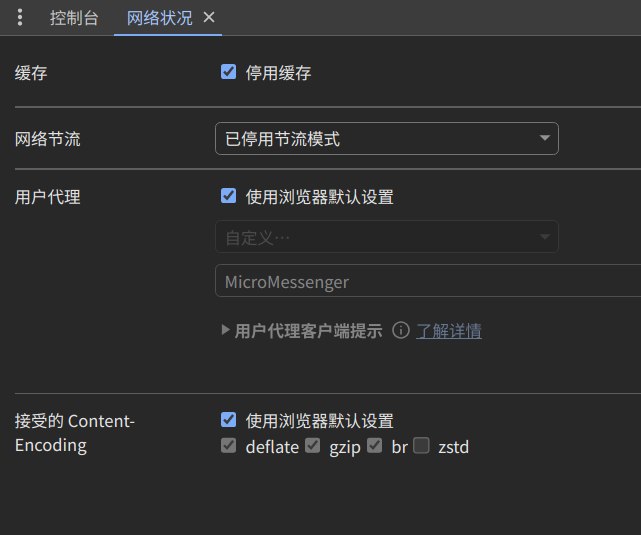Toggle the deflate encoding checkbox
The height and width of the screenshot is (535, 641).
229,446
